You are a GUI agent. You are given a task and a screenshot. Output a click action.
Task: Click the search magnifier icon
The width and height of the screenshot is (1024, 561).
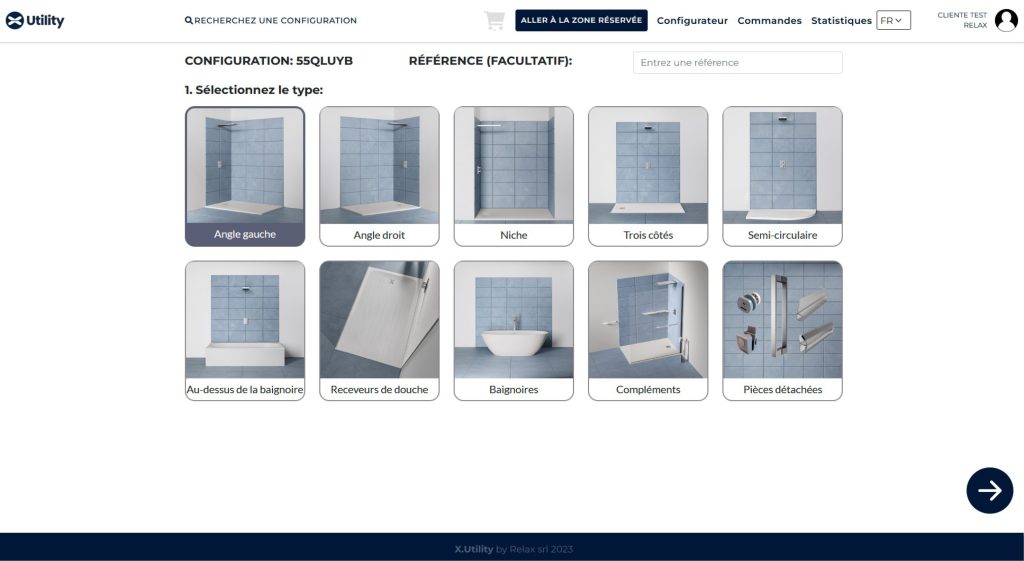point(189,21)
